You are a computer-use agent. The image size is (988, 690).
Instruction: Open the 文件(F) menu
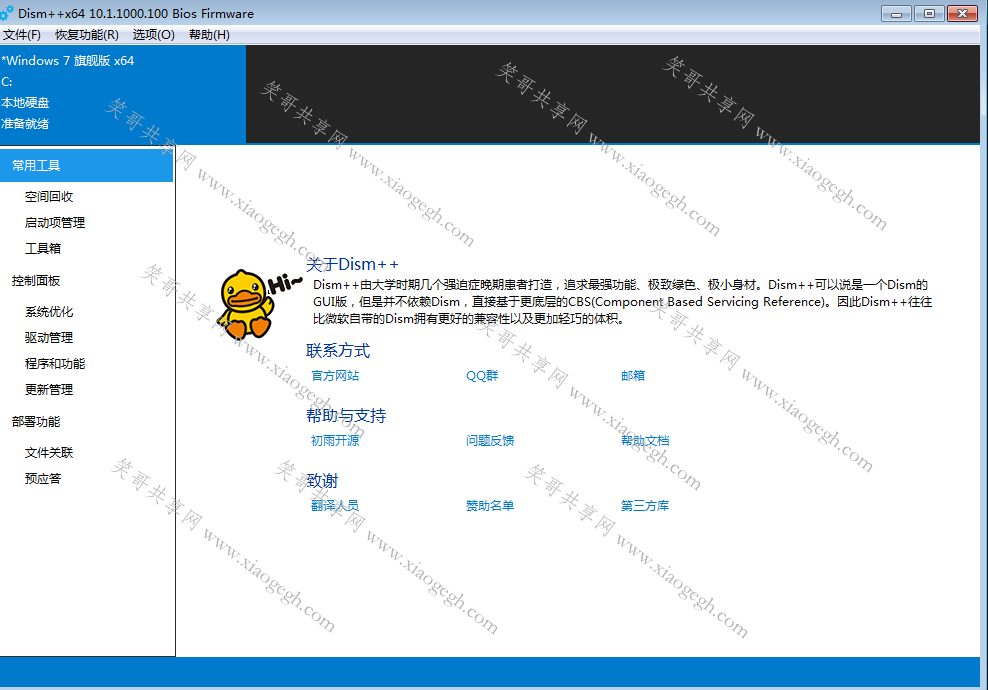(22, 35)
